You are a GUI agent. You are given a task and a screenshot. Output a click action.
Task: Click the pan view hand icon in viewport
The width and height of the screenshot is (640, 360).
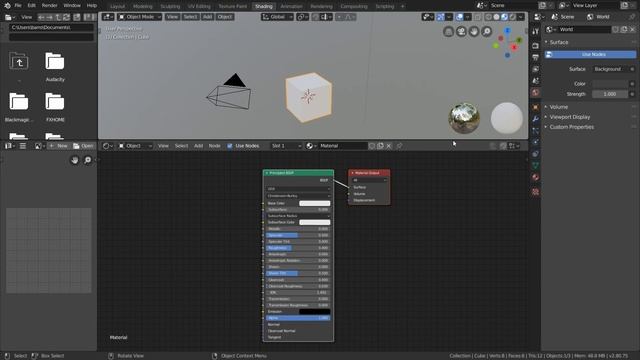pyautogui.click(x=474, y=32)
